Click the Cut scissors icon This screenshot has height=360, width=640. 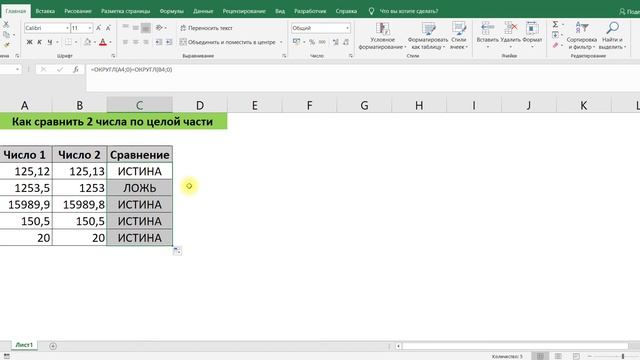pos(6,24)
